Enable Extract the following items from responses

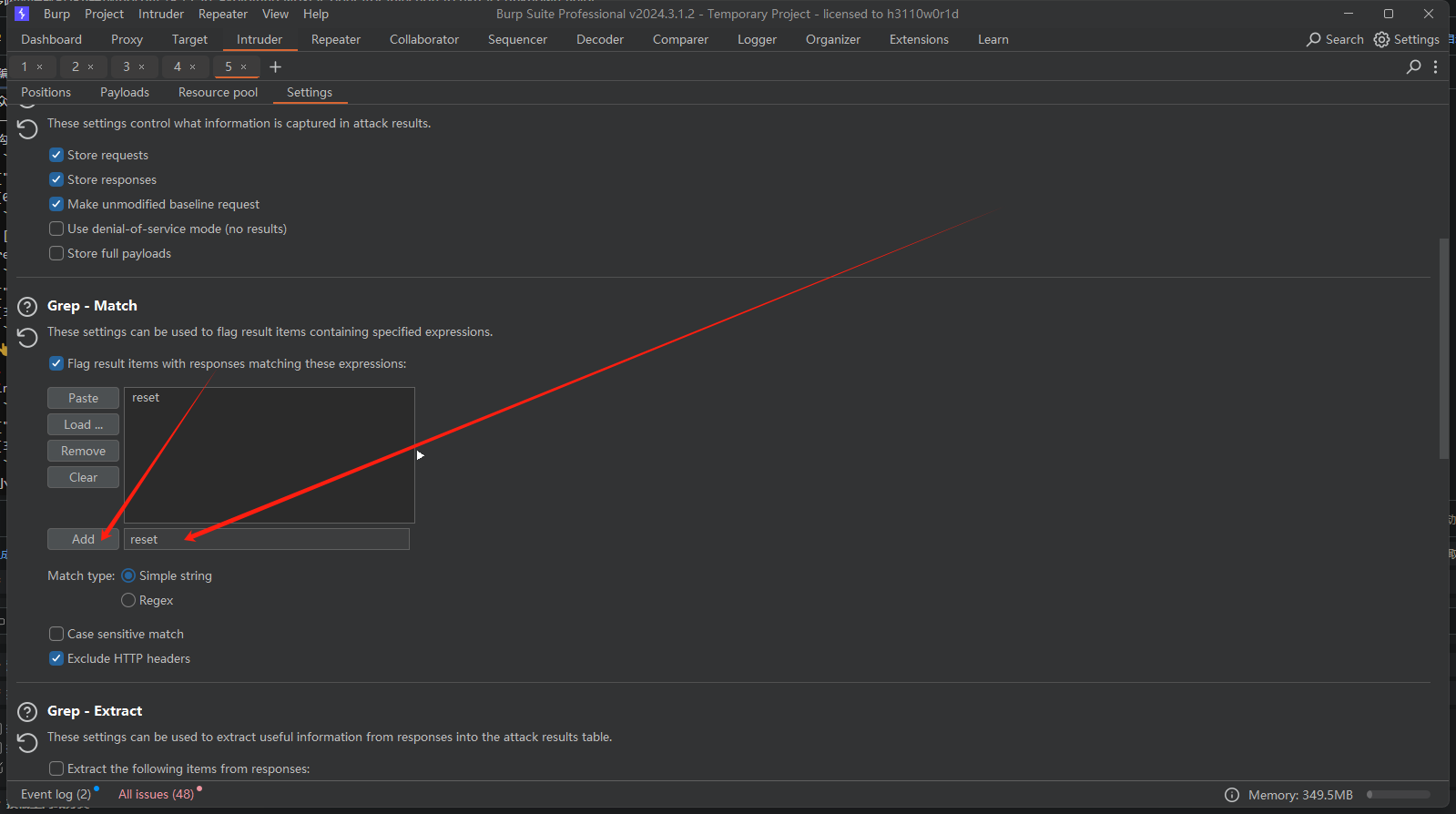[56, 768]
